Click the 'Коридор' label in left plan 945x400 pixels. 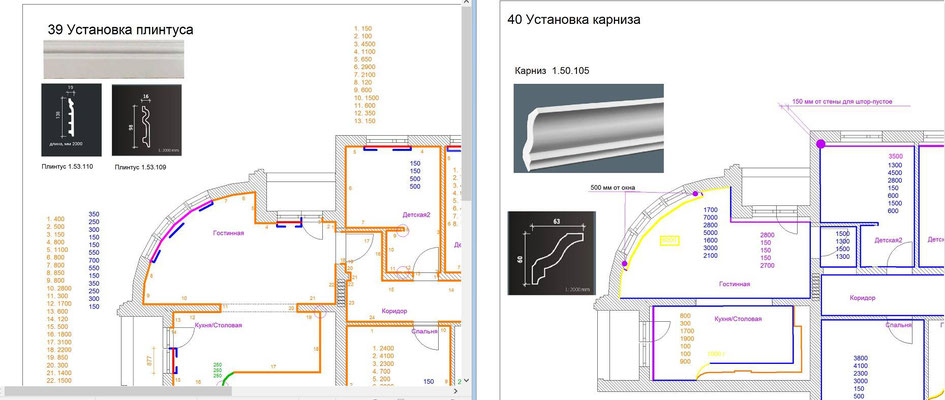click(394, 311)
